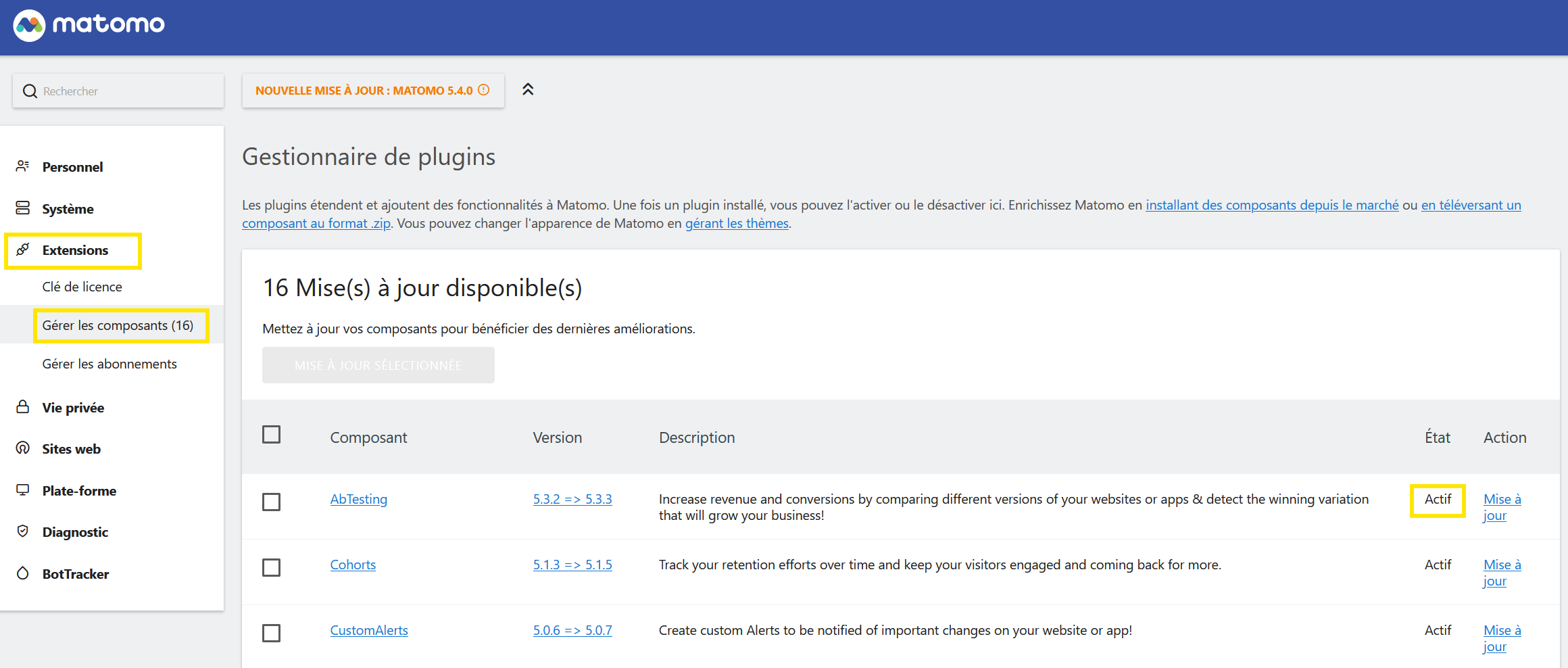Click 16 Mise(s) à jour disponible(s) heading
Image resolution: width=1568 pixels, height=668 pixels.
coord(422,288)
